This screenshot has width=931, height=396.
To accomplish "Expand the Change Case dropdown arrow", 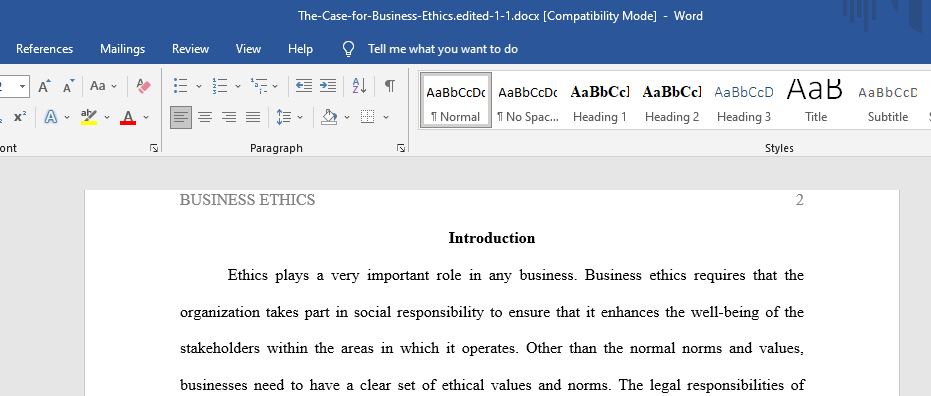I will click(x=114, y=87).
